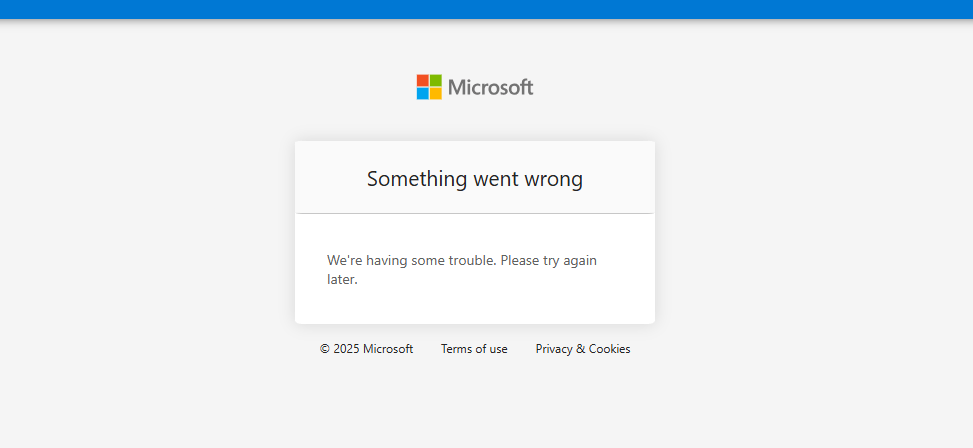The height and width of the screenshot is (448, 973).
Task: Click the Microsoft four-square logo icon
Action: pyautogui.click(x=429, y=87)
